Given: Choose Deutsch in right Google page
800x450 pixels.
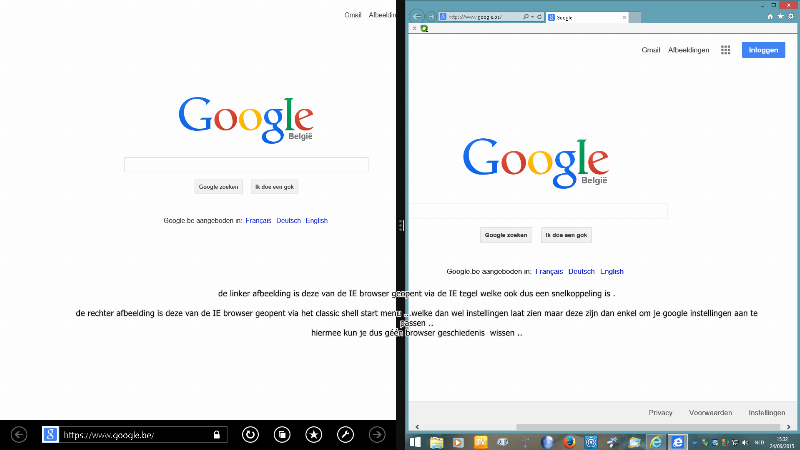Looking at the screenshot, I should tap(581, 271).
